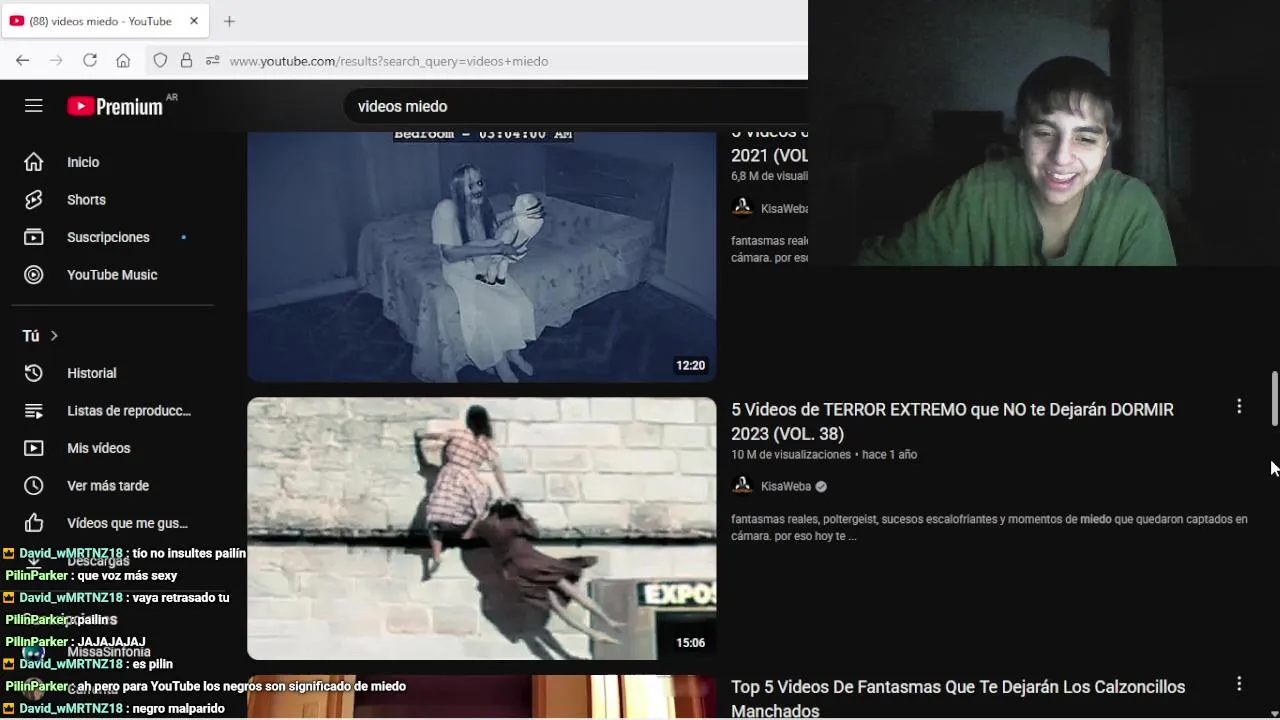Image resolution: width=1280 pixels, height=720 pixels.
Task: Click the YouTube Premium logo
Action: 115,106
